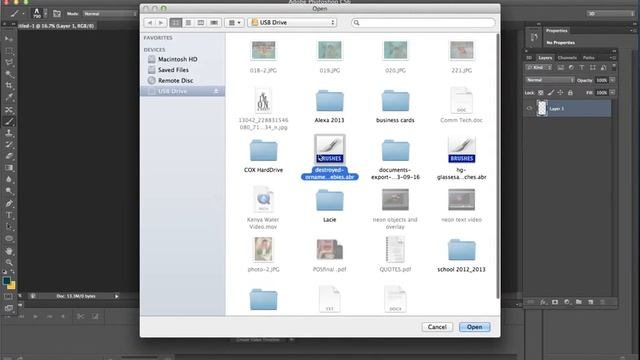Screen dimensions: 640x360
Task: Select the Path Selection tool
Action: tap(9, 227)
